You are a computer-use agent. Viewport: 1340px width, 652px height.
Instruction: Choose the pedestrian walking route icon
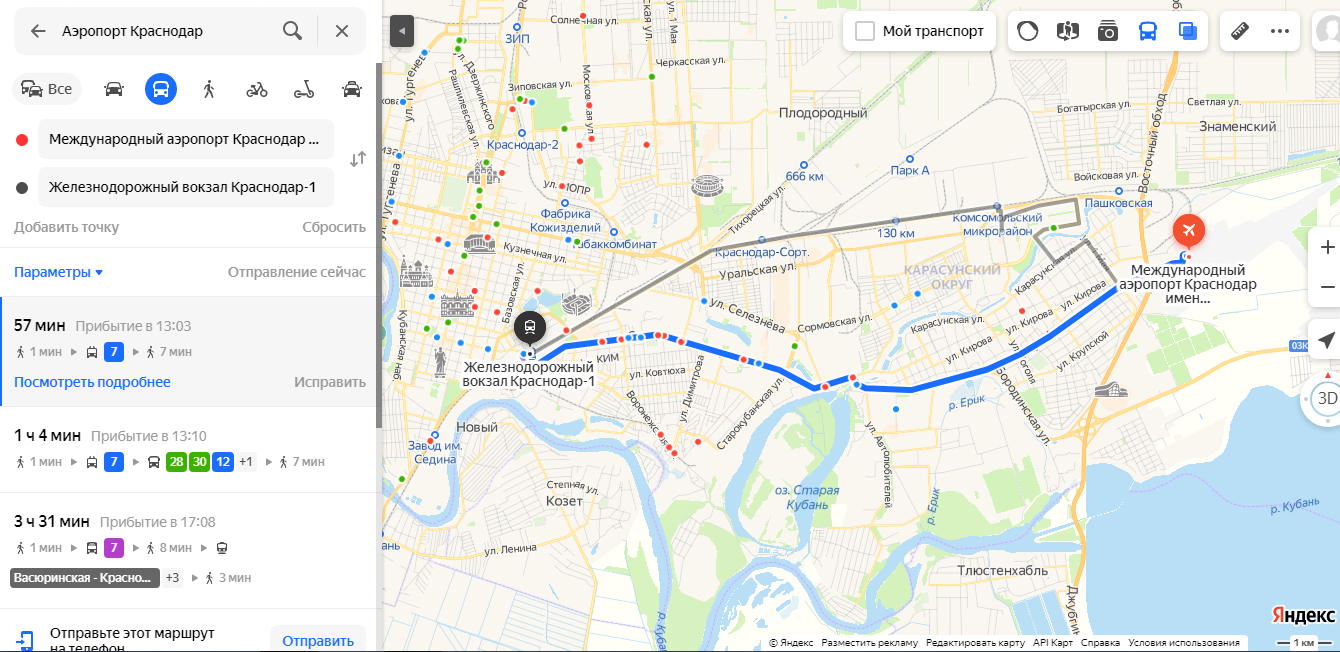(x=209, y=89)
